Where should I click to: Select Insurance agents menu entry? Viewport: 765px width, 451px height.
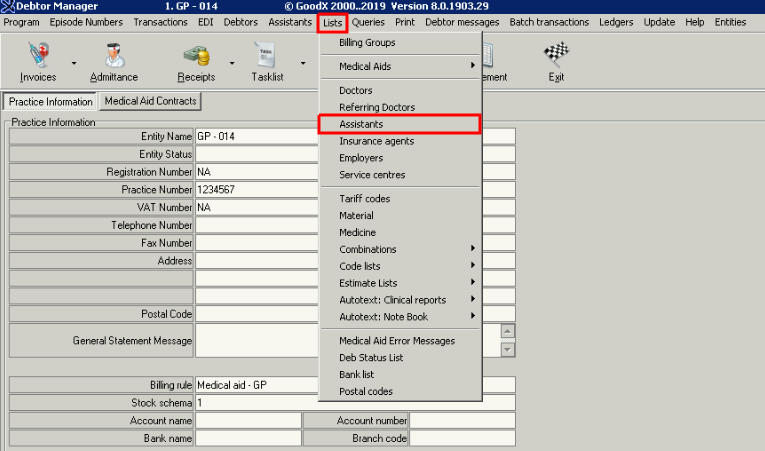coord(400,141)
